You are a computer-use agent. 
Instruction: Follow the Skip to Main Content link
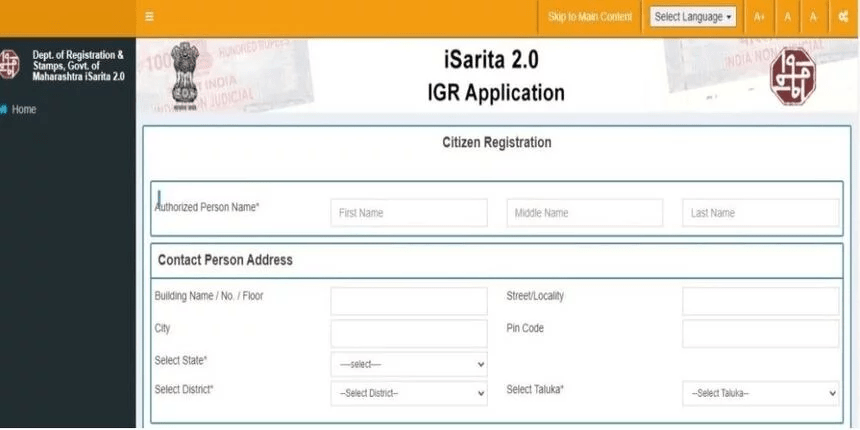pyautogui.click(x=590, y=17)
